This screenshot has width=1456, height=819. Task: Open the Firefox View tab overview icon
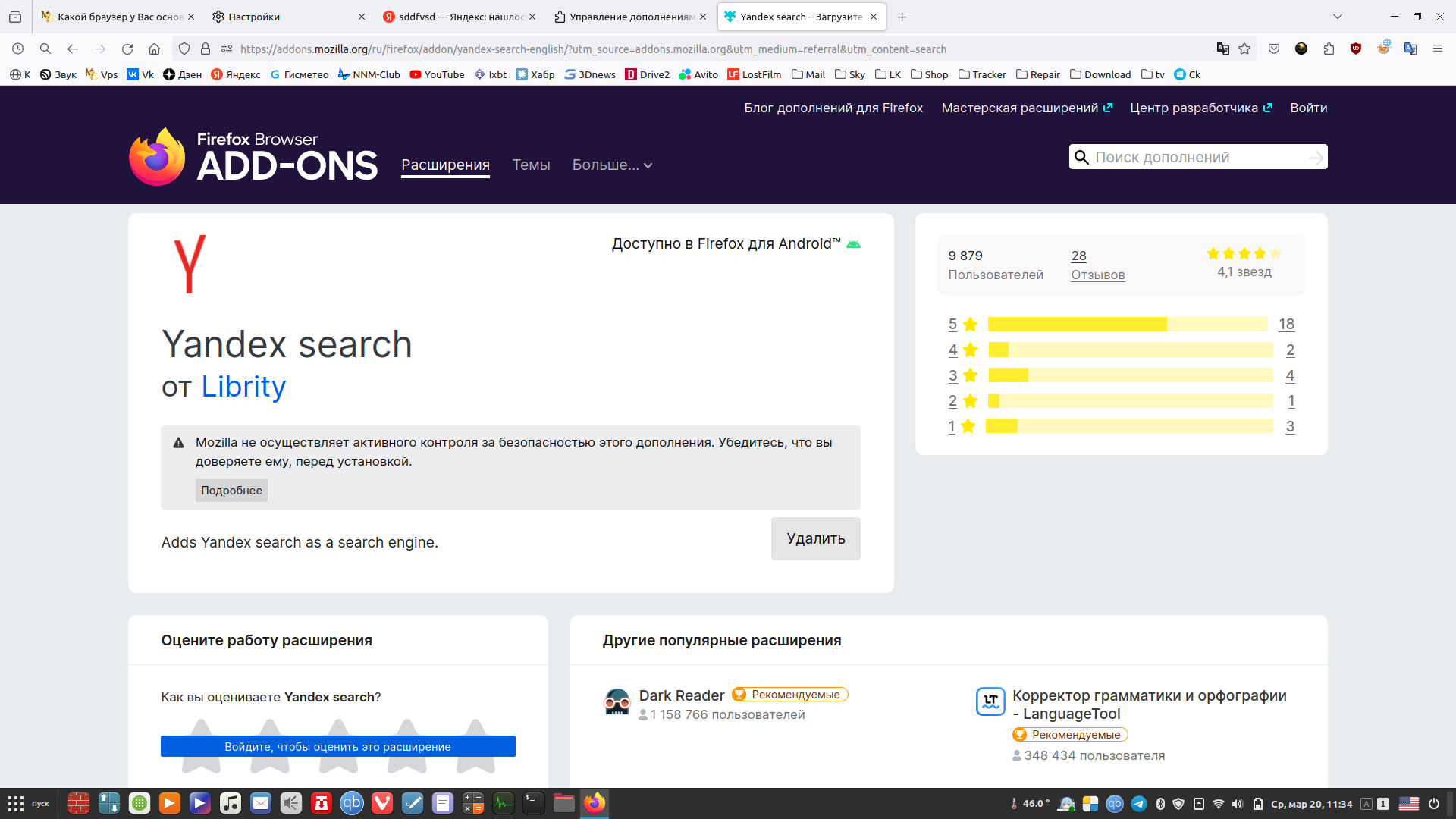[x=15, y=17]
